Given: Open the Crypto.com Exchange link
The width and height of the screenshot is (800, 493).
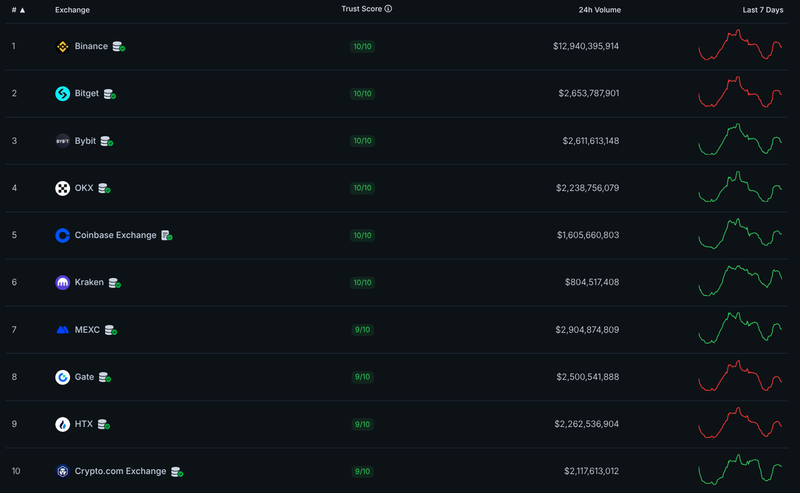Looking at the screenshot, I should click(120, 472).
